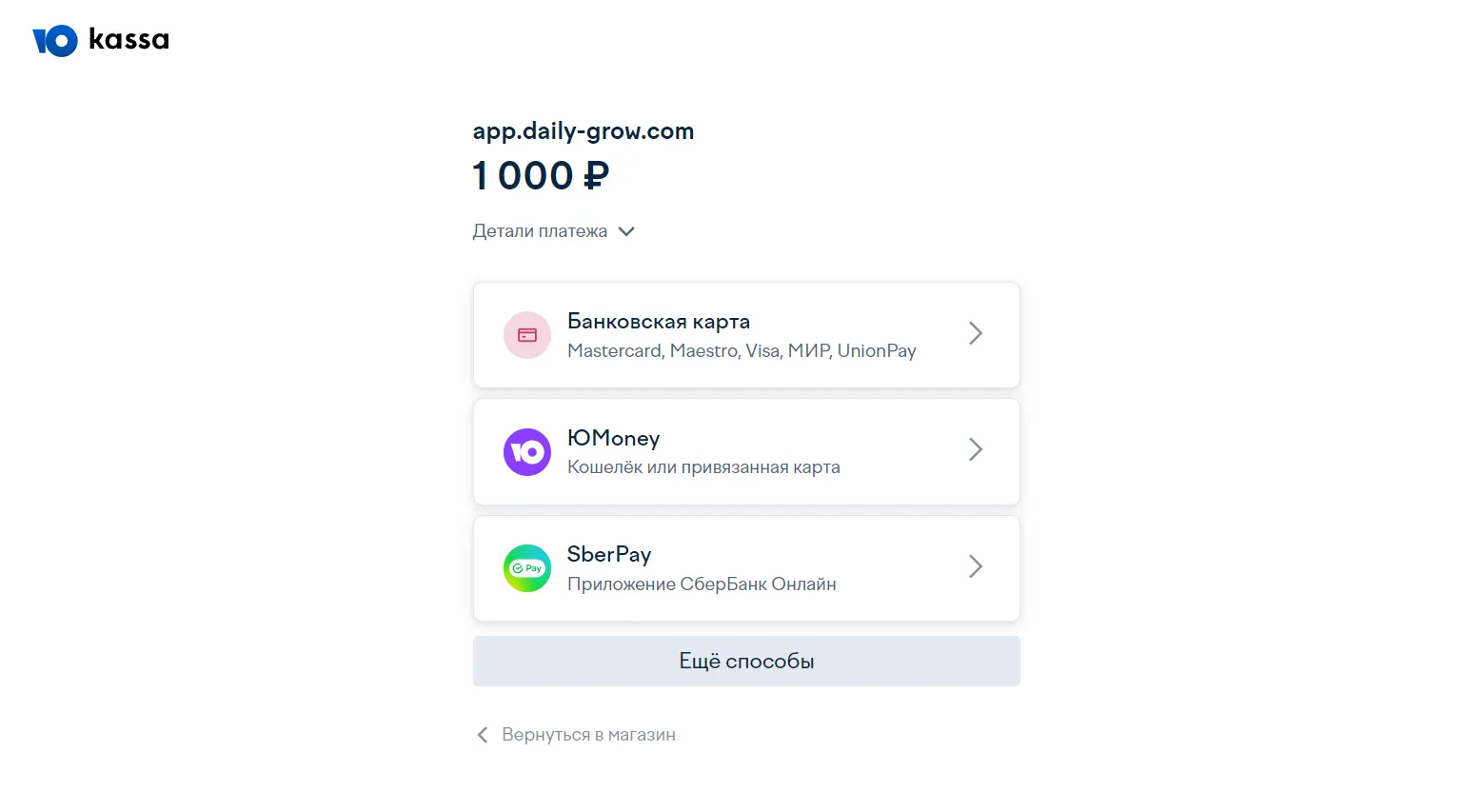Click the green SberPay icon
Screen dimensions: 1464x812
(x=527, y=568)
